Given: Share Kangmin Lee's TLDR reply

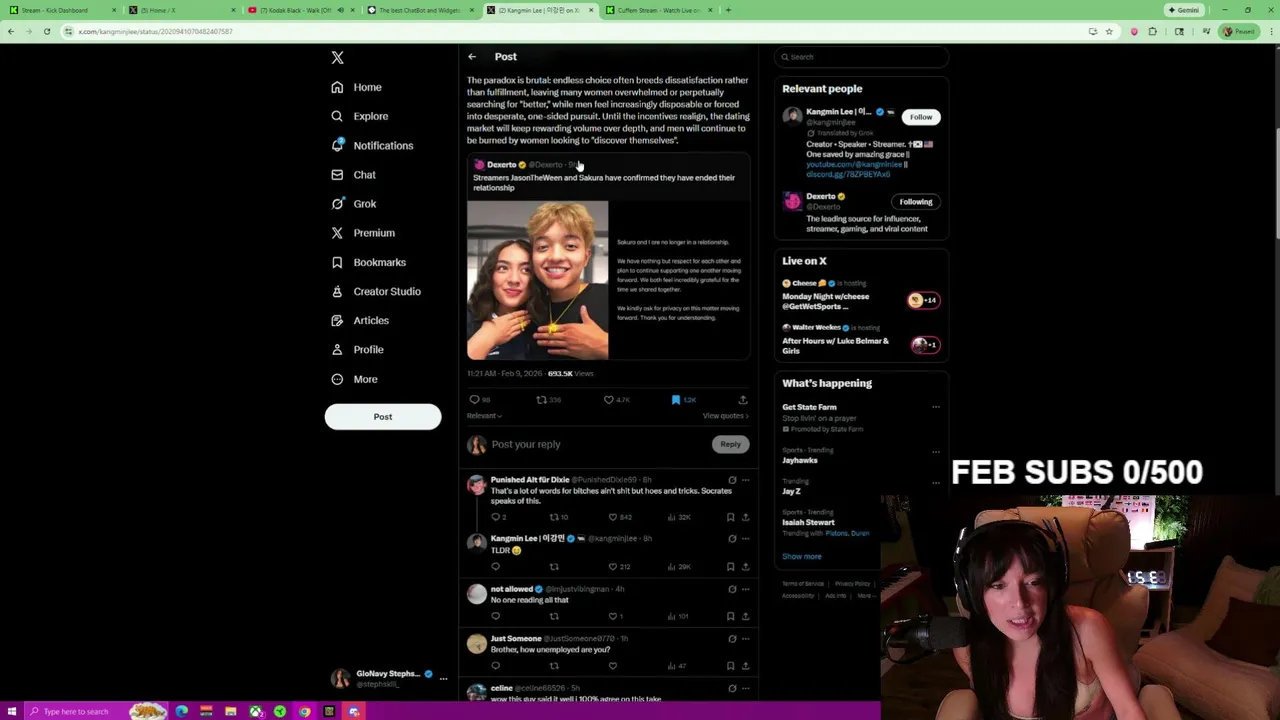Looking at the screenshot, I should click(745, 567).
